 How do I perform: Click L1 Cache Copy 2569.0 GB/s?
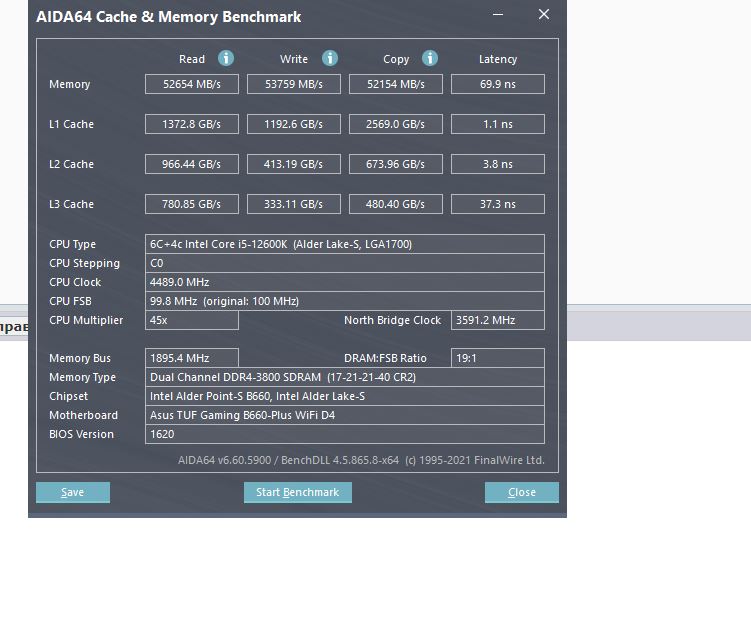pos(396,124)
